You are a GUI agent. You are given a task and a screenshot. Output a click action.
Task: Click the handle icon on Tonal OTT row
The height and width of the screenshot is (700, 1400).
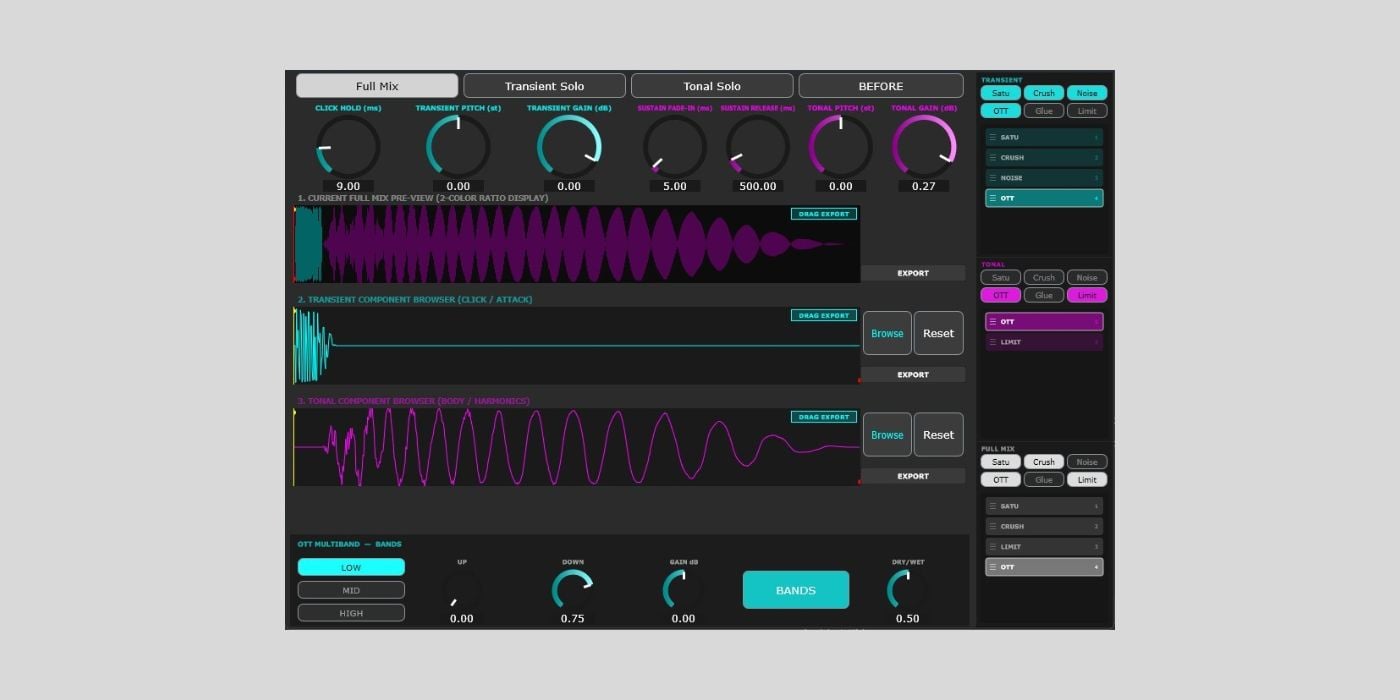pyautogui.click(x=992, y=322)
